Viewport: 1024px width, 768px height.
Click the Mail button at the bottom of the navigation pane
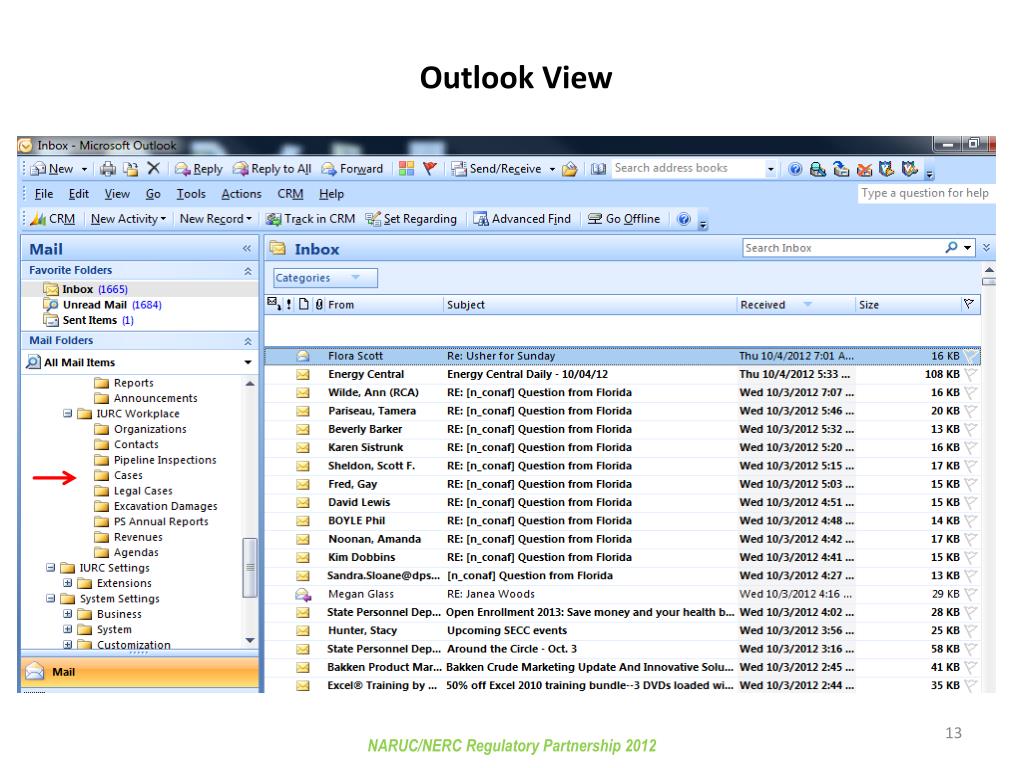(140, 672)
